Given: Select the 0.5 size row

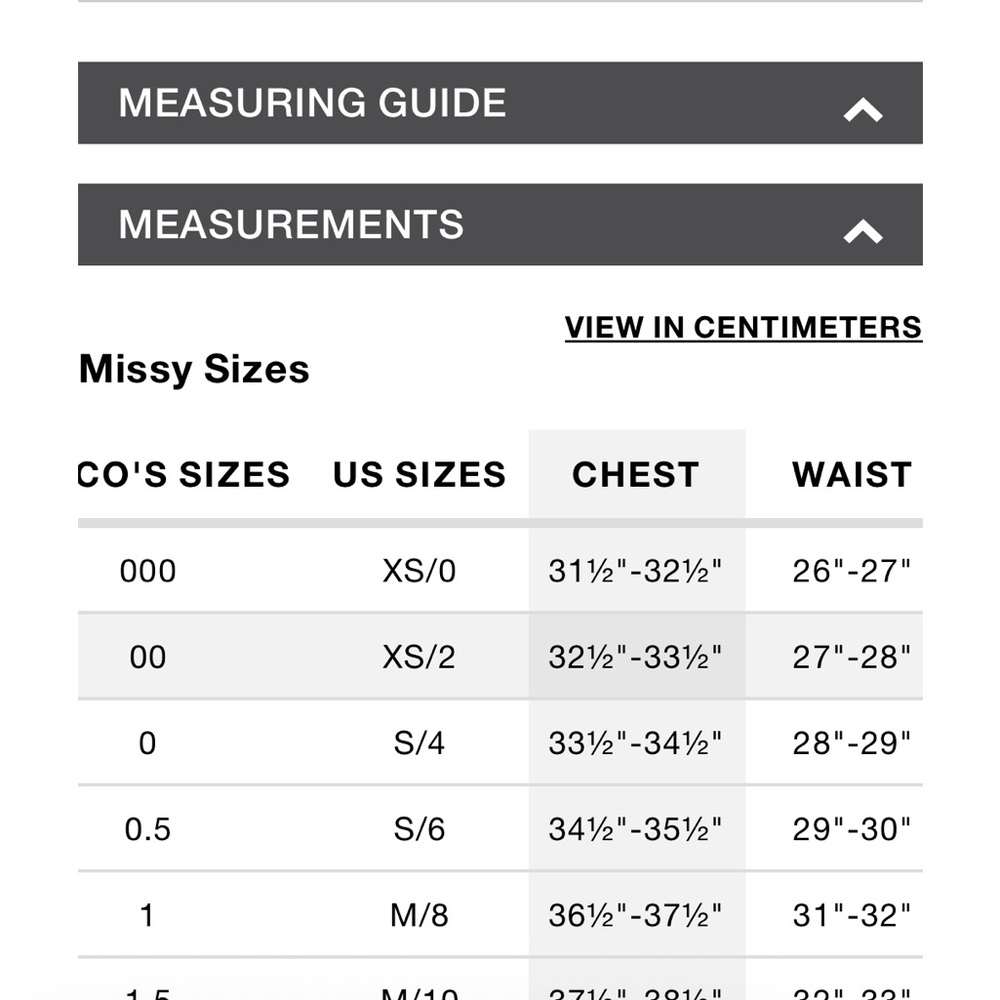Looking at the screenshot, I should click(x=500, y=828).
